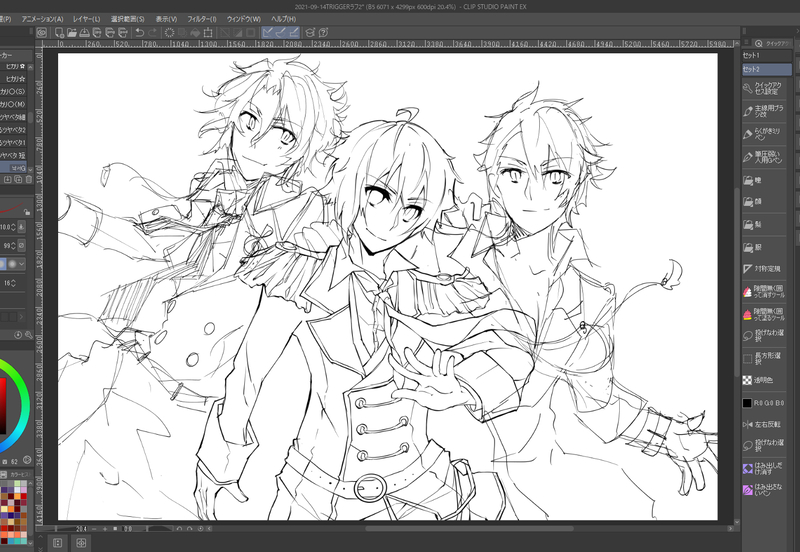Viewport: 800px width, 552px height.
Task: Select 筆圧弱い人用Gペン in quick access
Action: [x=764, y=157]
